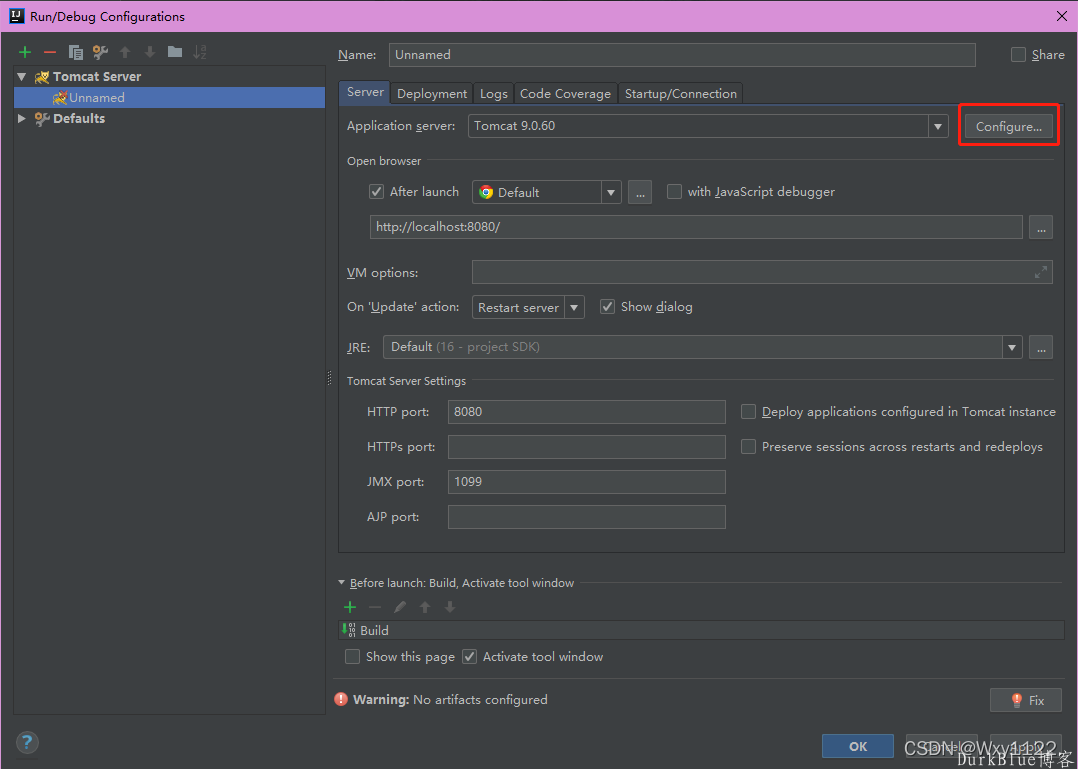Create new folder icon in left toolbar

click(175, 52)
